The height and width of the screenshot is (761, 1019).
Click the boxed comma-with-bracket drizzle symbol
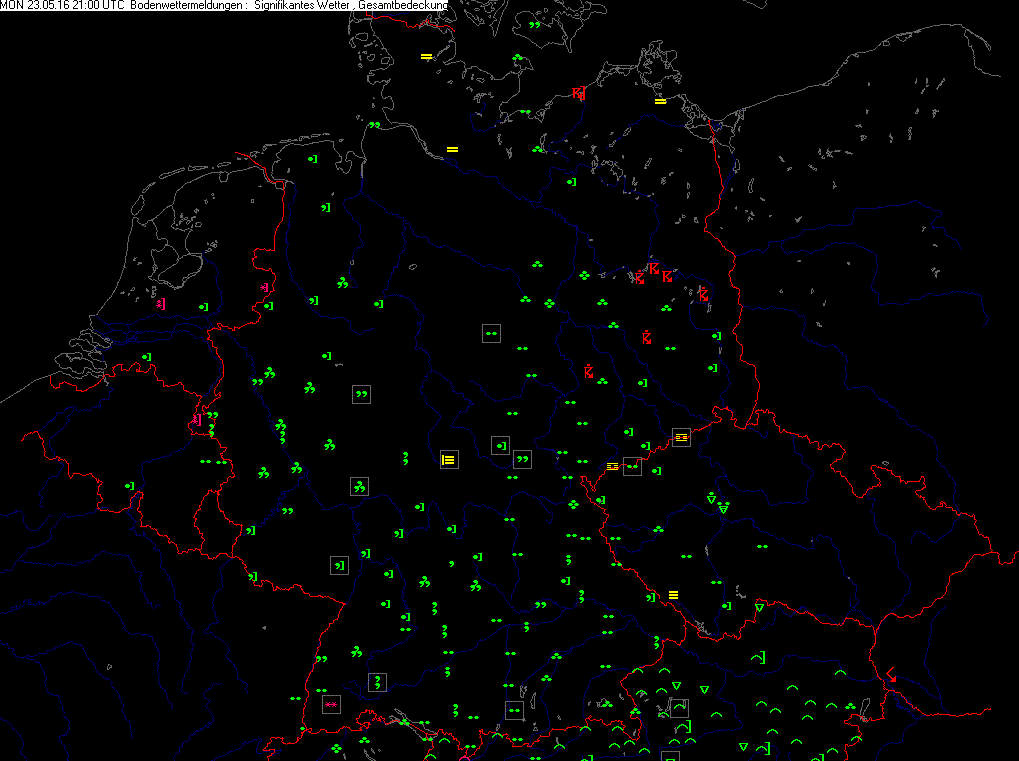tap(340, 565)
